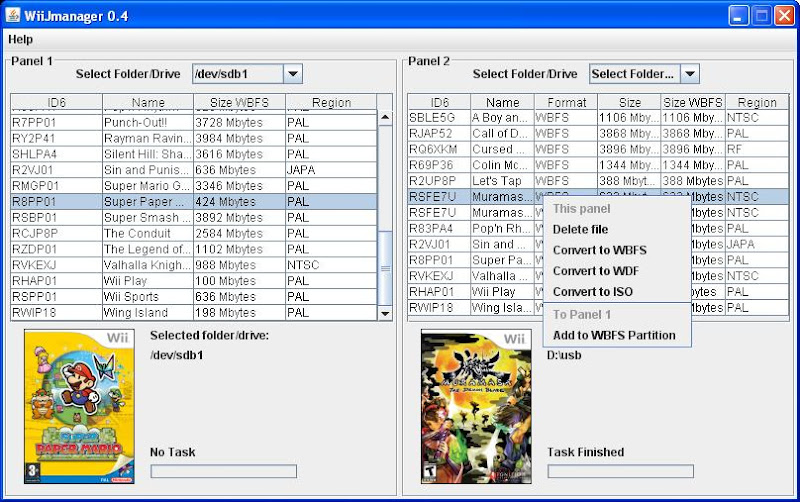The image size is (800, 502).
Task: Open the Help menu
Action: [20, 39]
